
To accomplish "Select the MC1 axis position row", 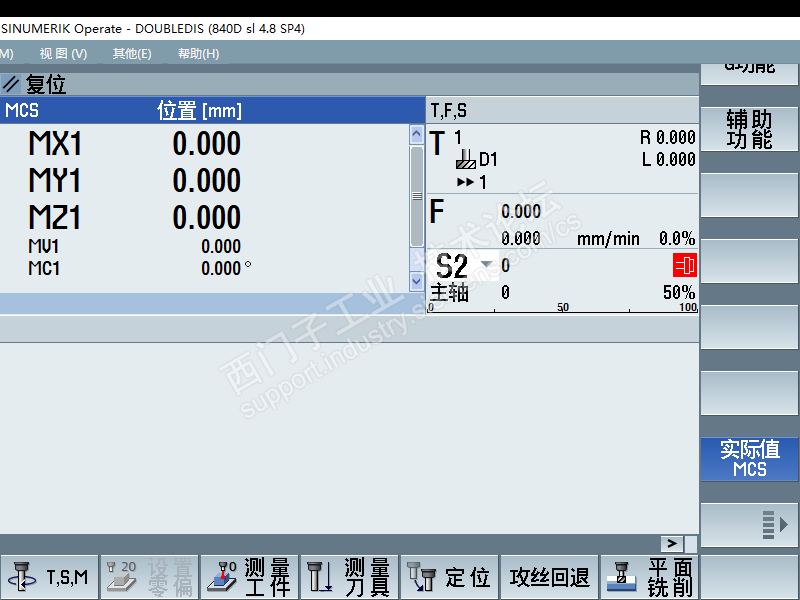I will click(204, 268).
